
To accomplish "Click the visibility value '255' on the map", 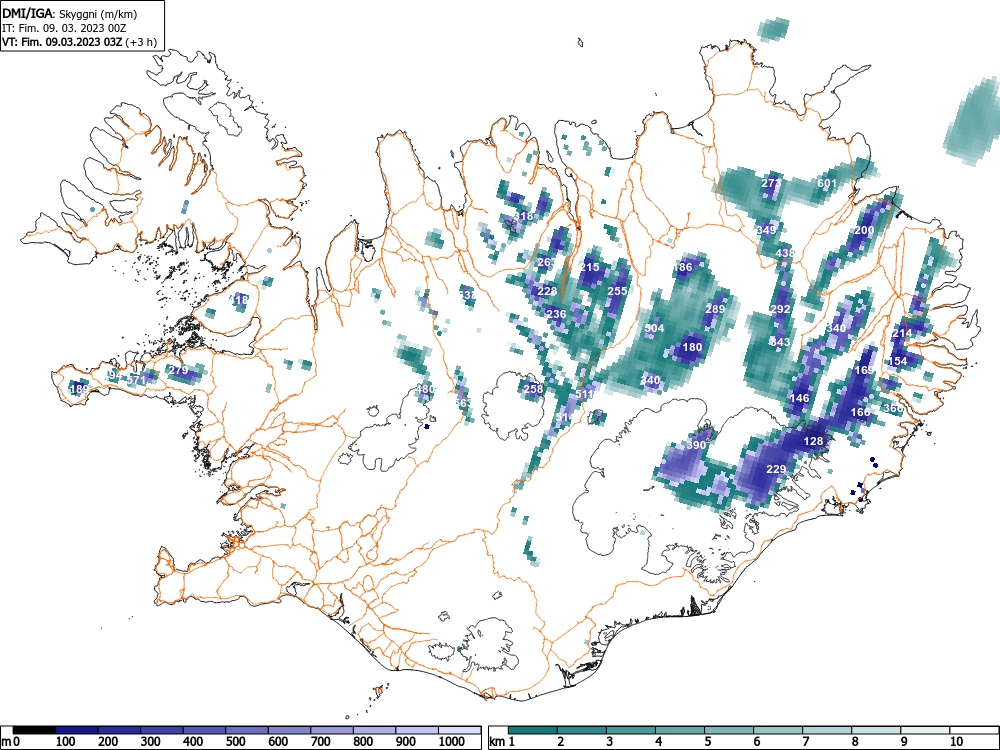I will (617, 291).
